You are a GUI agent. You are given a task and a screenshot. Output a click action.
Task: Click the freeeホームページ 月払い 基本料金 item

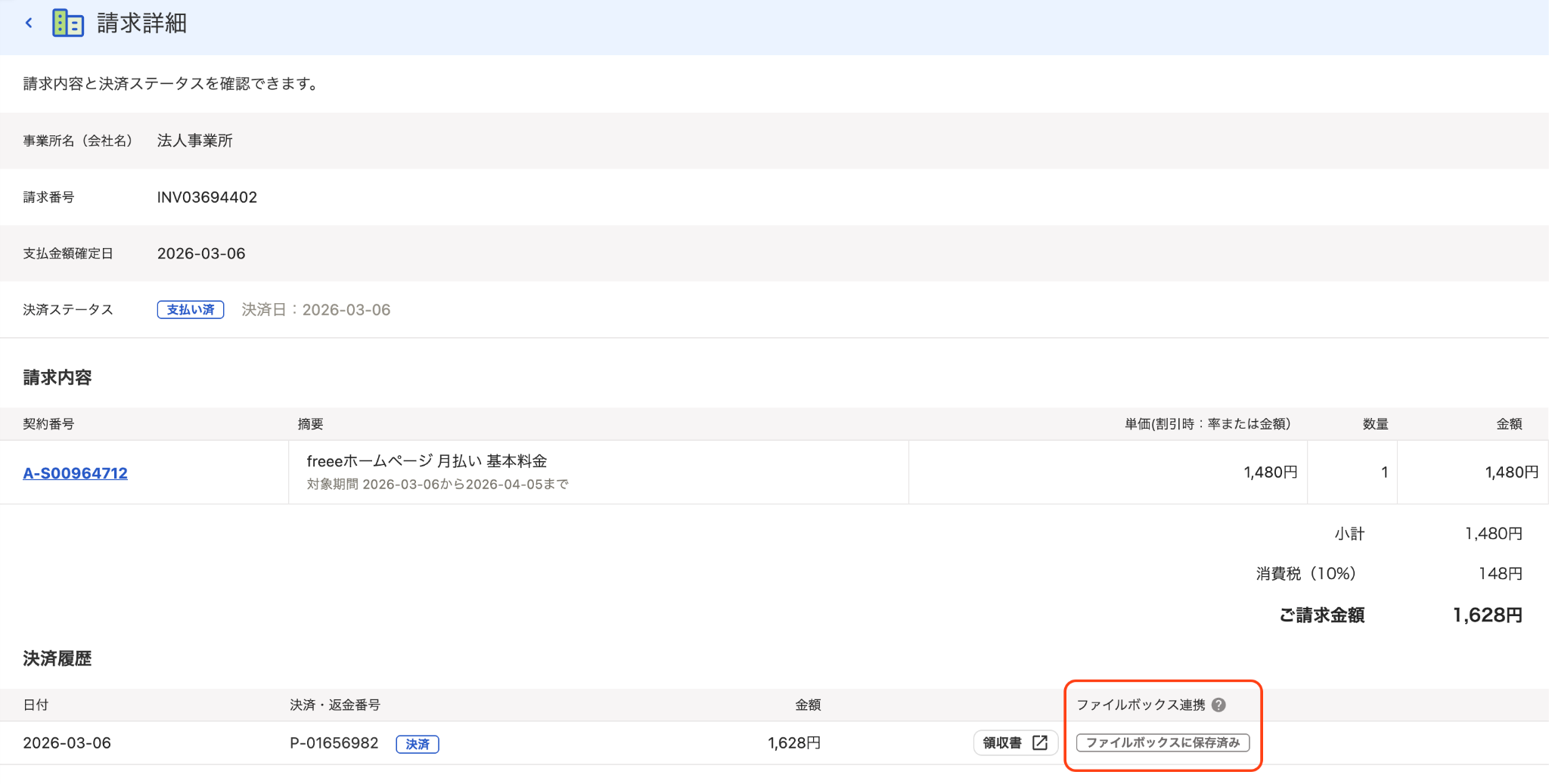[427, 461]
